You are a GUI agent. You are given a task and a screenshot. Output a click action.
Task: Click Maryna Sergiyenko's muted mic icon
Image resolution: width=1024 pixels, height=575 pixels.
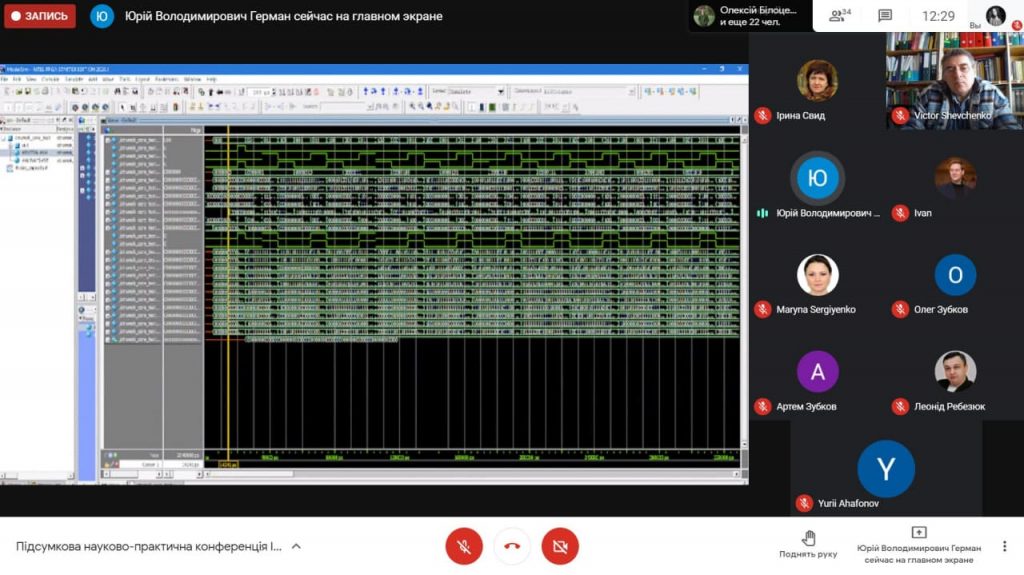point(762,309)
